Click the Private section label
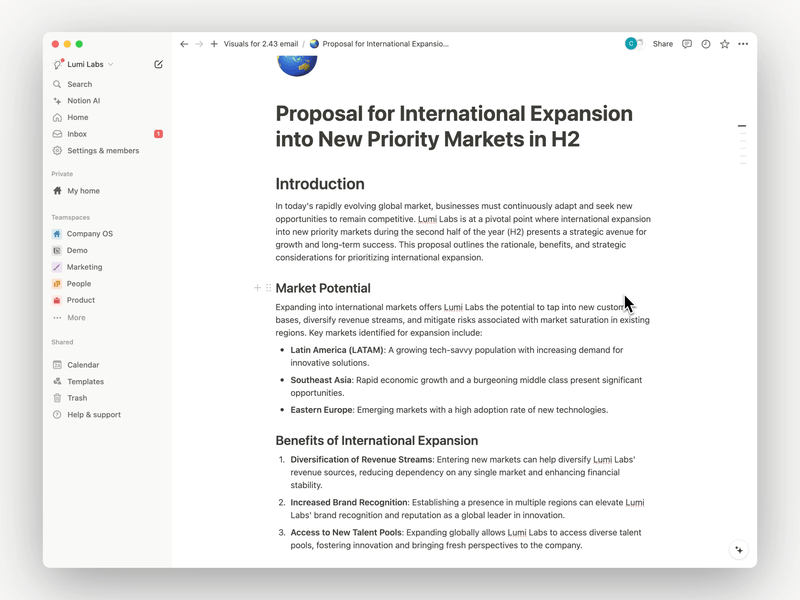This screenshot has height=600, width=800. click(x=62, y=174)
